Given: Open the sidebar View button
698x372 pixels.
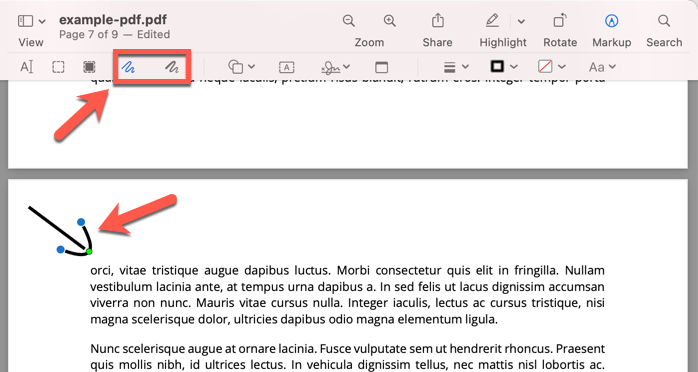Looking at the screenshot, I should (25, 21).
